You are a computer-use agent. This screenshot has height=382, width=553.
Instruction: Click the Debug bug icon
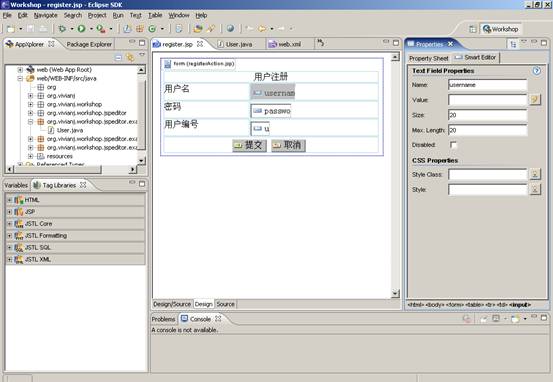(x=62, y=29)
